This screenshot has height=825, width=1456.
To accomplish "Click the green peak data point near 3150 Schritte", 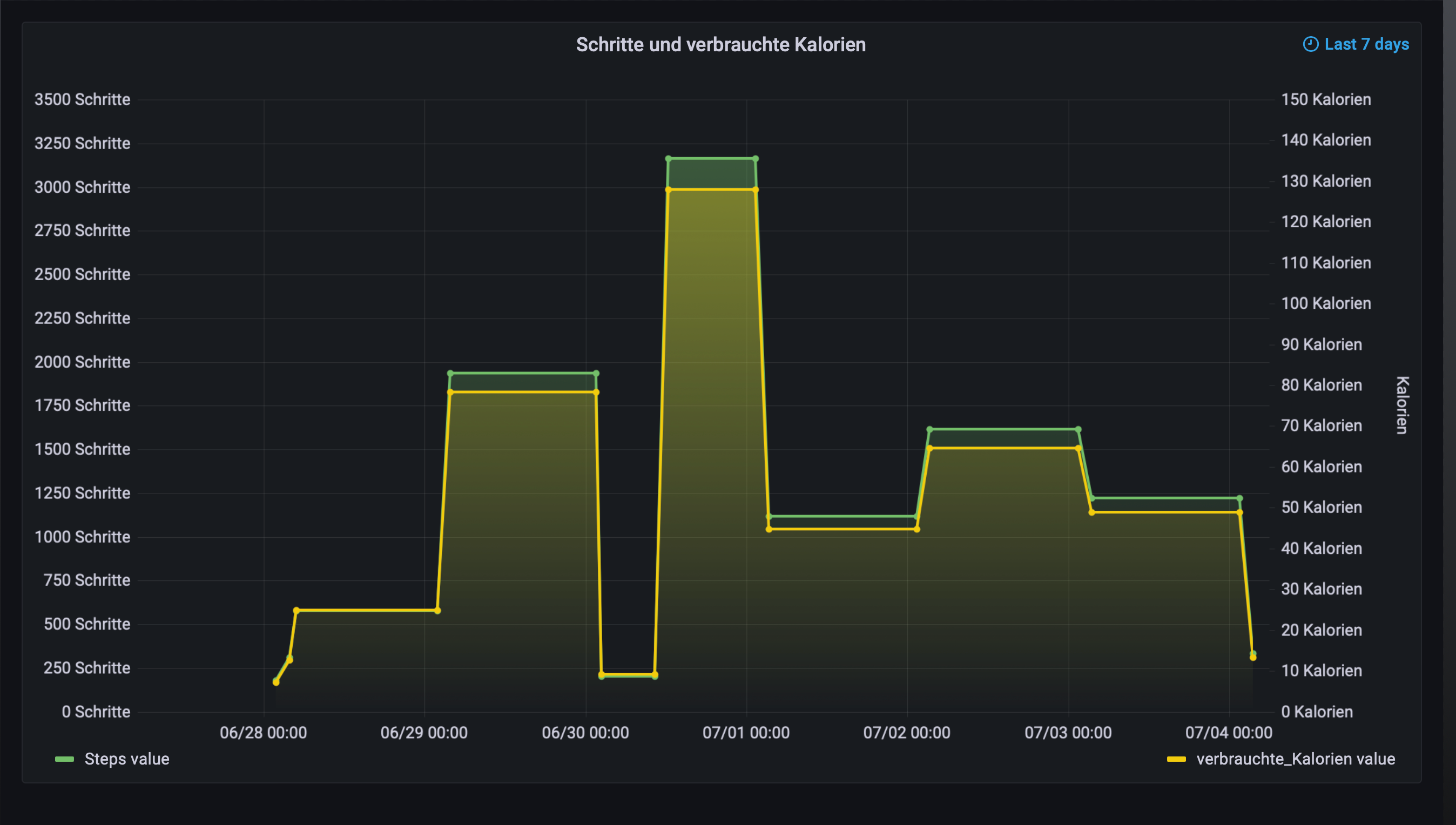I will pyautogui.click(x=668, y=159).
